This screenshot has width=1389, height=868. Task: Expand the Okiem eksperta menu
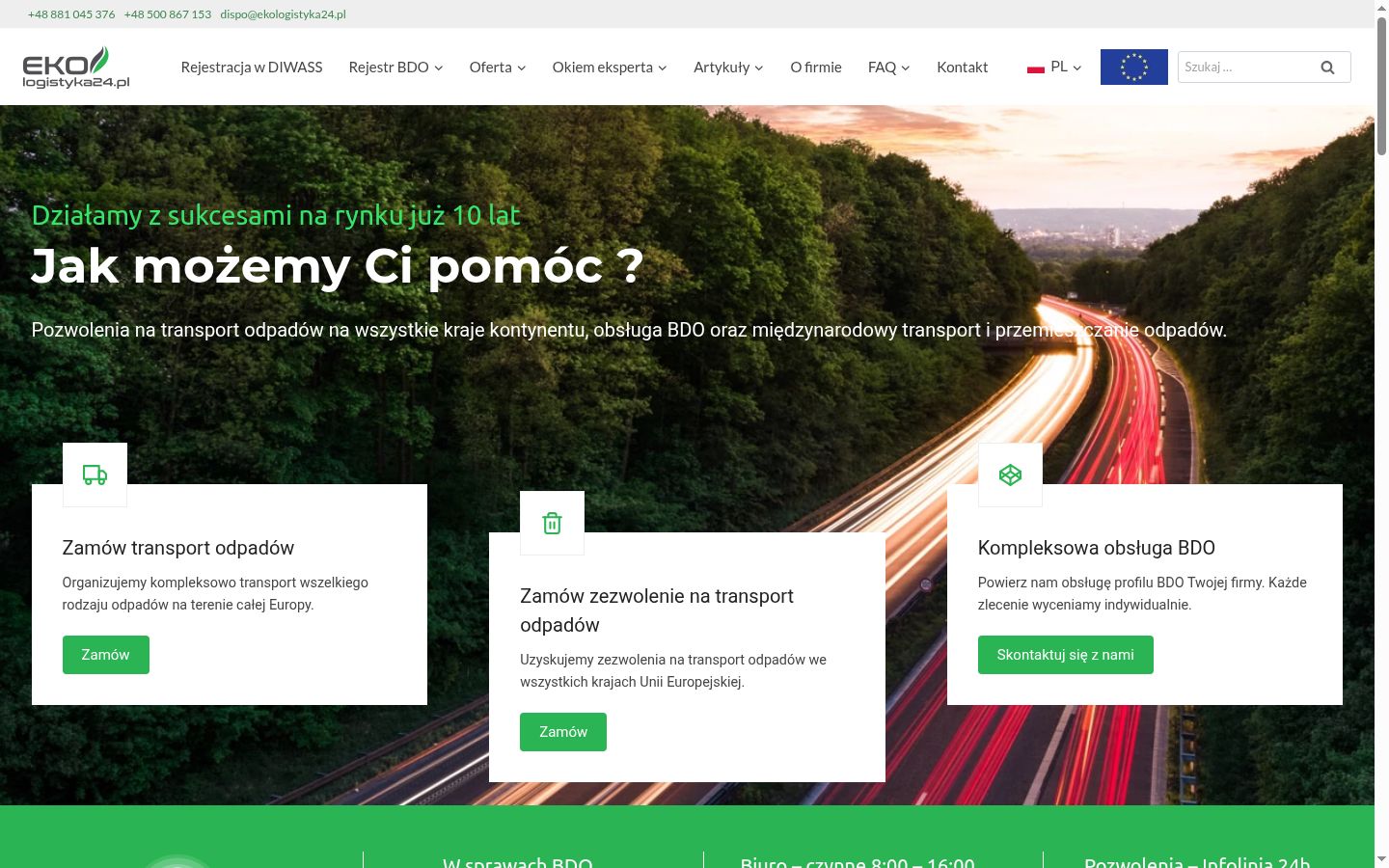tap(610, 68)
